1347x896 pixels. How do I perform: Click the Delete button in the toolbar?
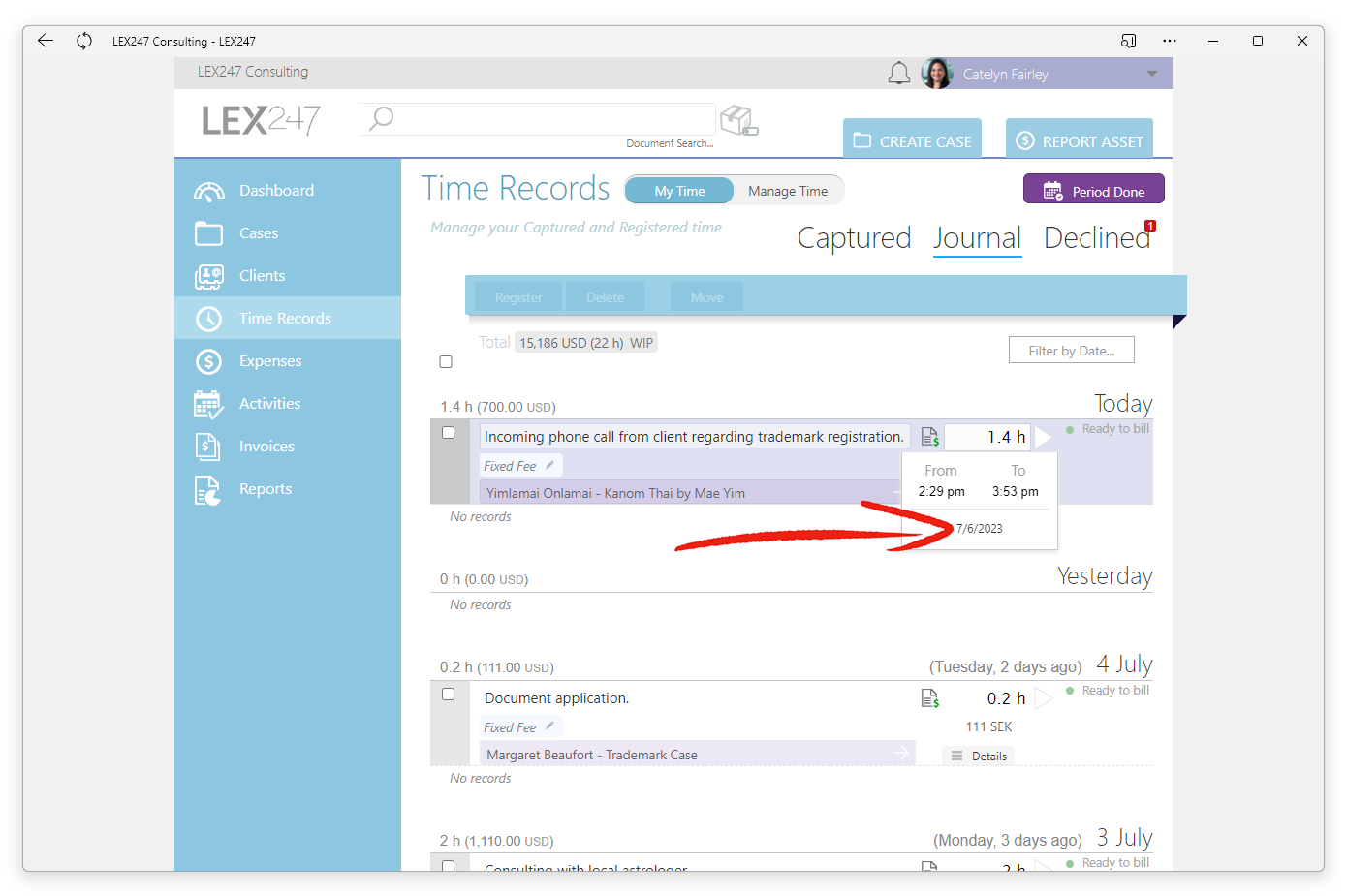point(605,297)
